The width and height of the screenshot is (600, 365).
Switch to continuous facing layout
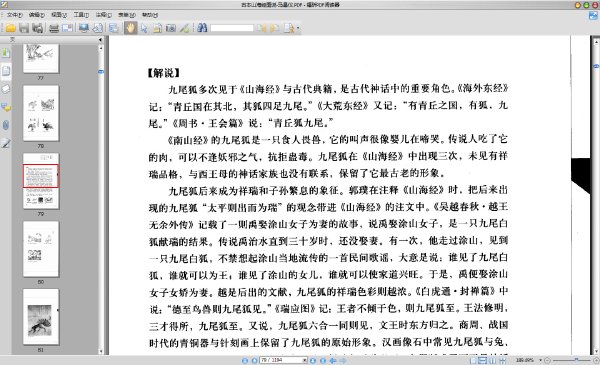tap(502, 360)
